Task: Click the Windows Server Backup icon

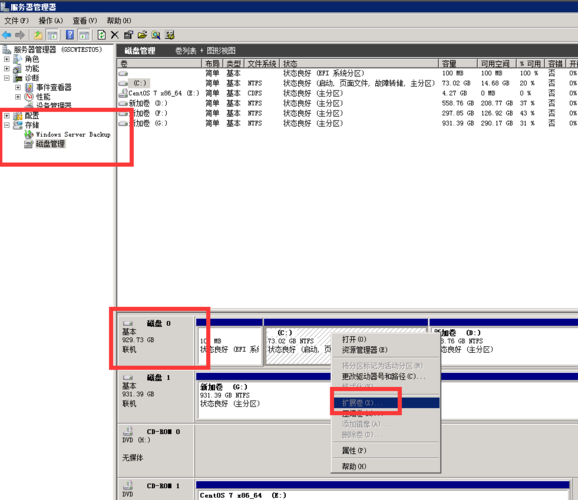Action: (x=29, y=135)
